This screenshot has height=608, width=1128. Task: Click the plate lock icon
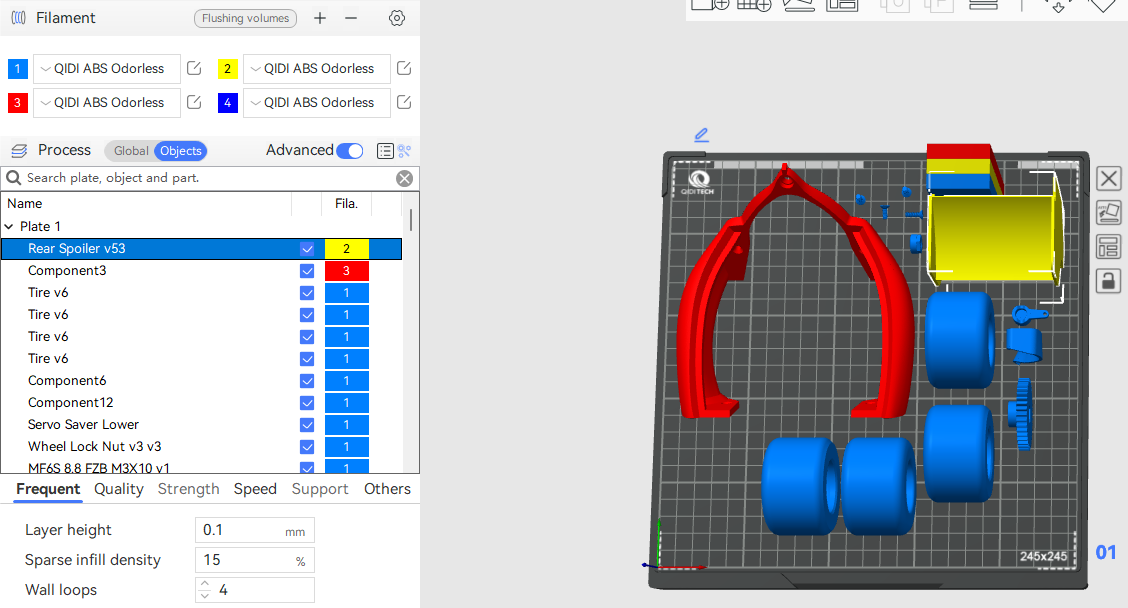[x=1108, y=281]
